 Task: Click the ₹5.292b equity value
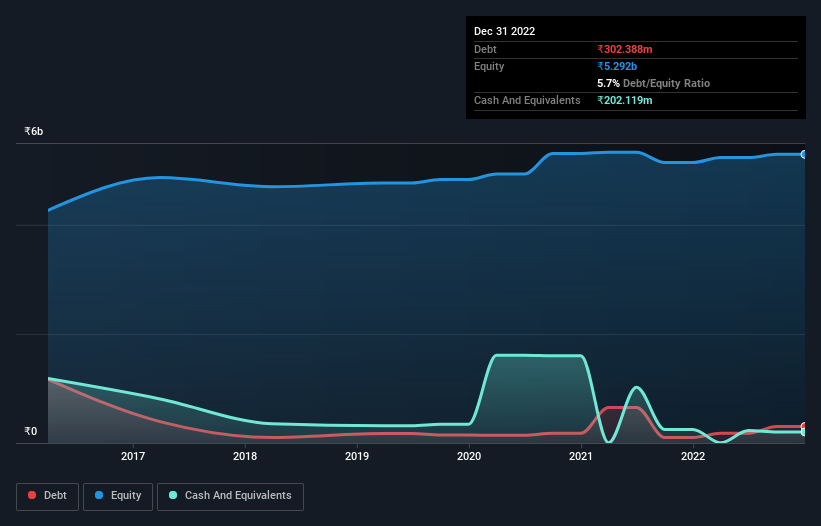[617, 66]
